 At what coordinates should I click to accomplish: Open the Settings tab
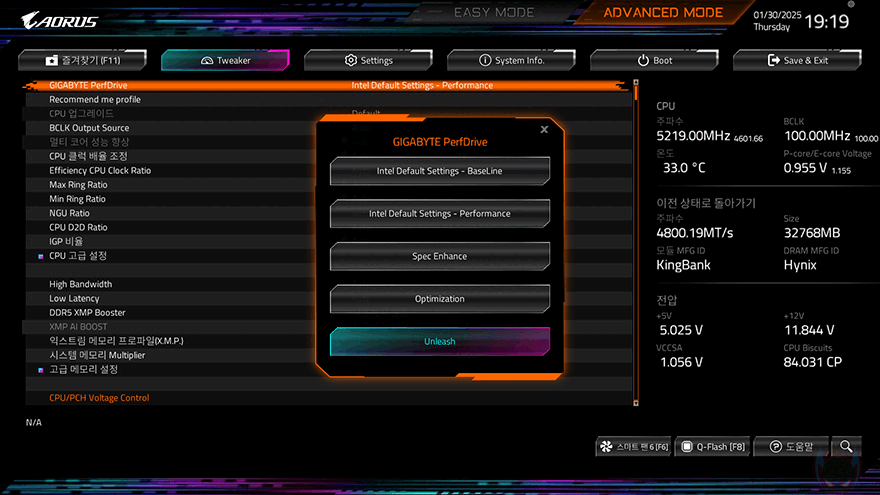[x=368, y=60]
